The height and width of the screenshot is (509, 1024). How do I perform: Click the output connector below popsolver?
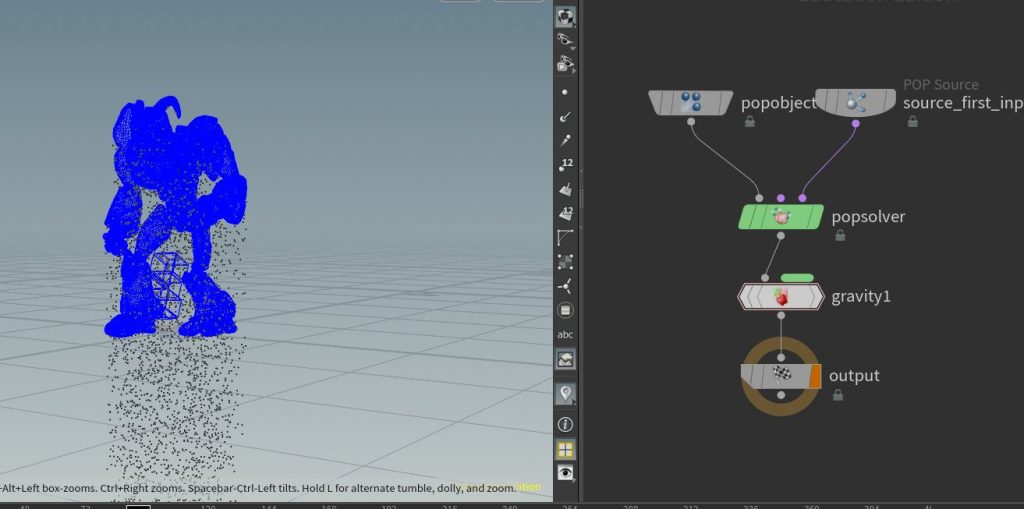point(780,236)
